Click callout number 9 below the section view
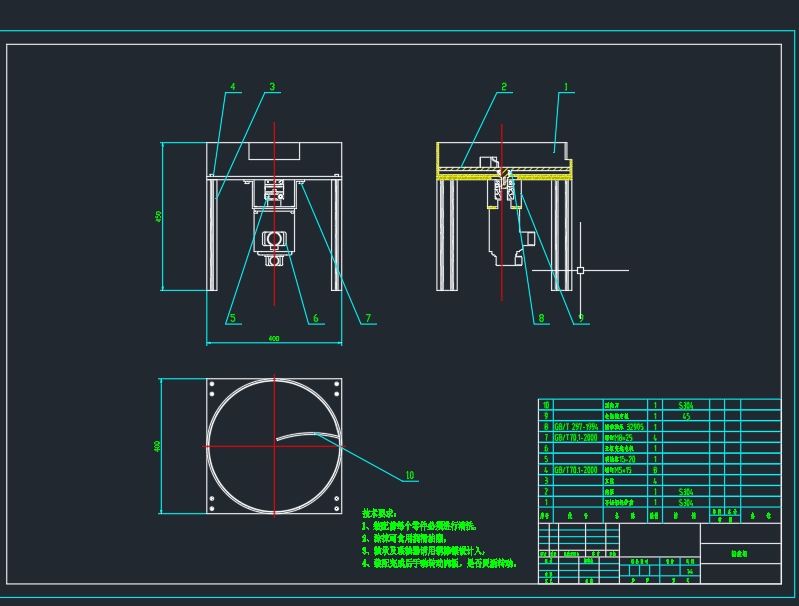 (x=581, y=318)
